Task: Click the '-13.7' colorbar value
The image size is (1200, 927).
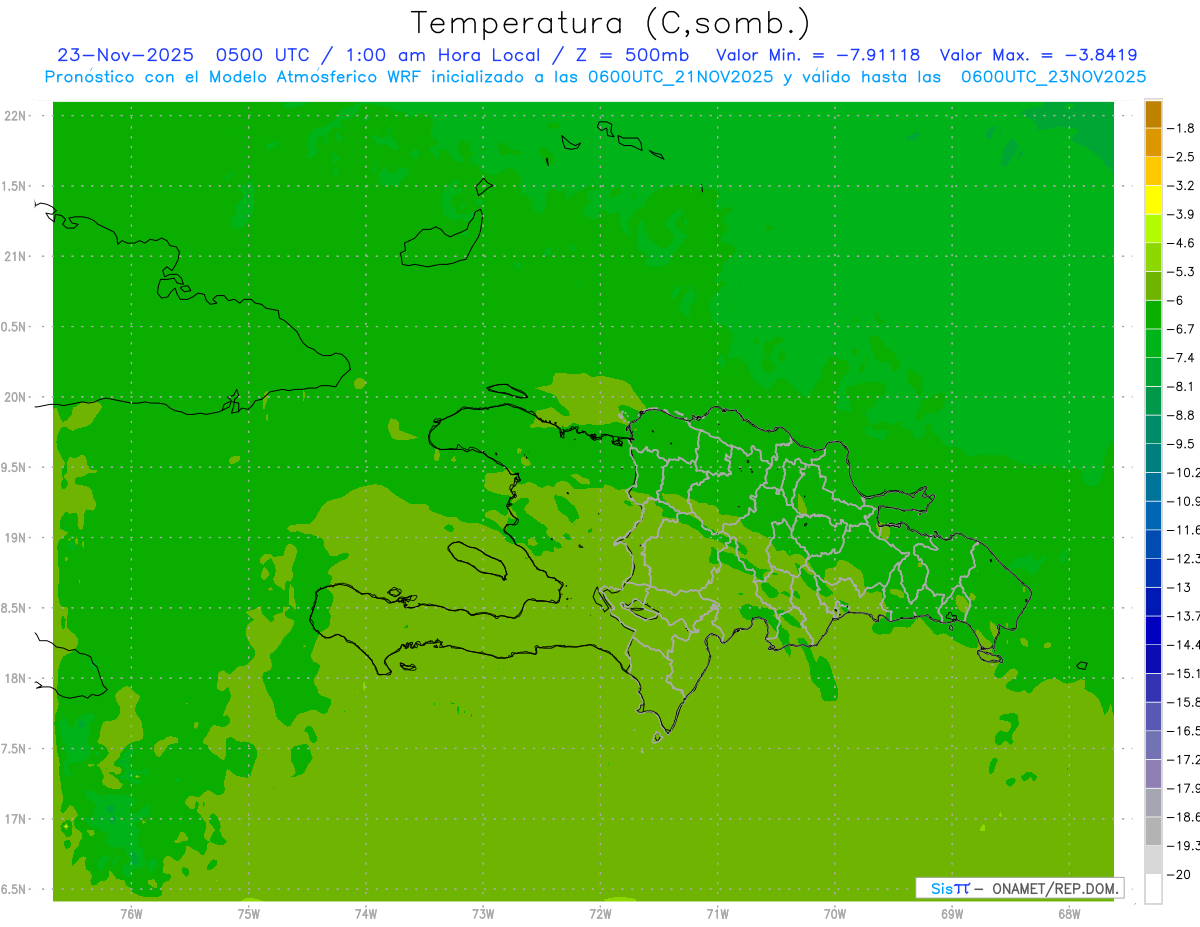Action: tap(1184, 616)
